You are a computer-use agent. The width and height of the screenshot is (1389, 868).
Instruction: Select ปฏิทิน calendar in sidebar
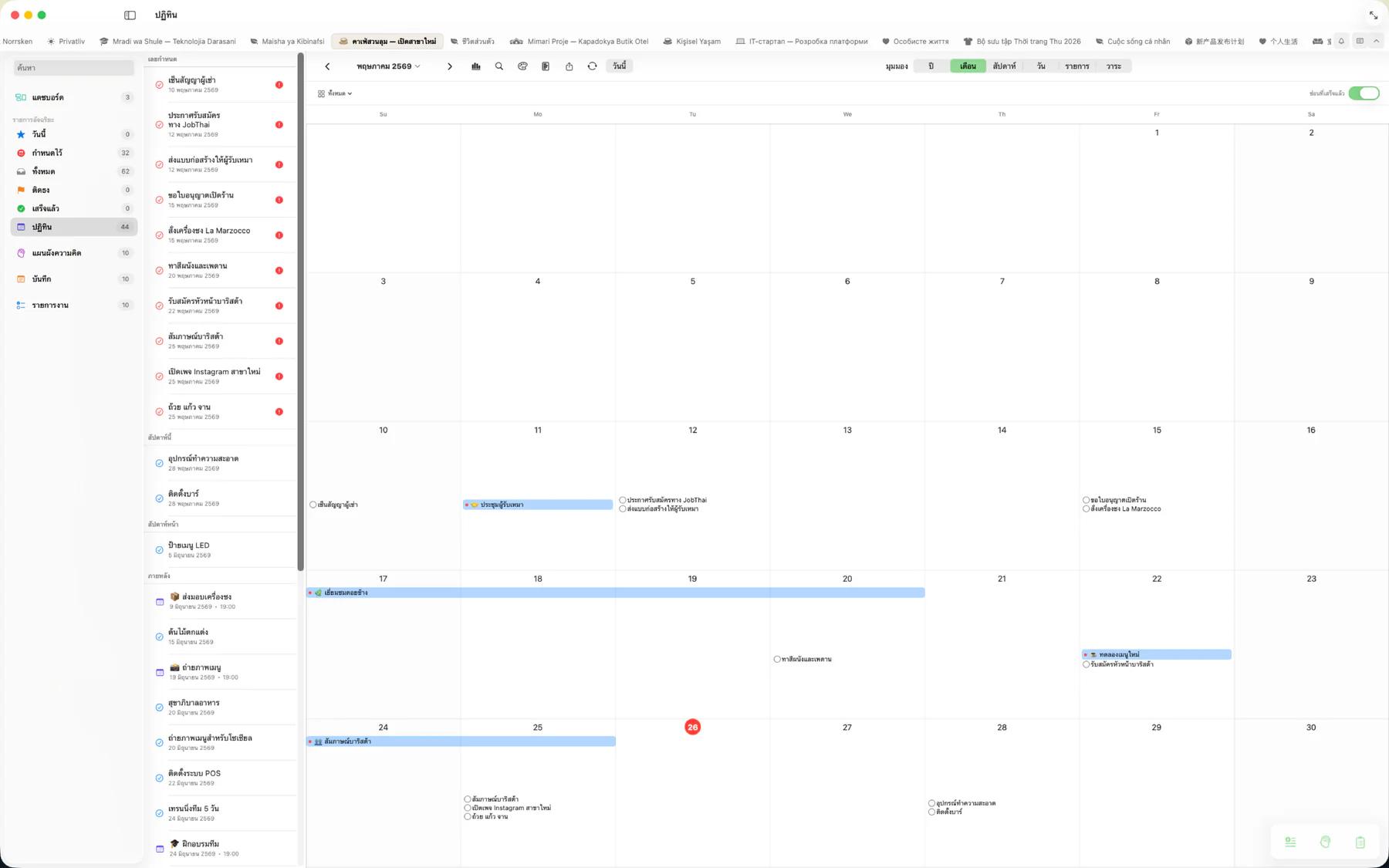[x=74, y=227]
